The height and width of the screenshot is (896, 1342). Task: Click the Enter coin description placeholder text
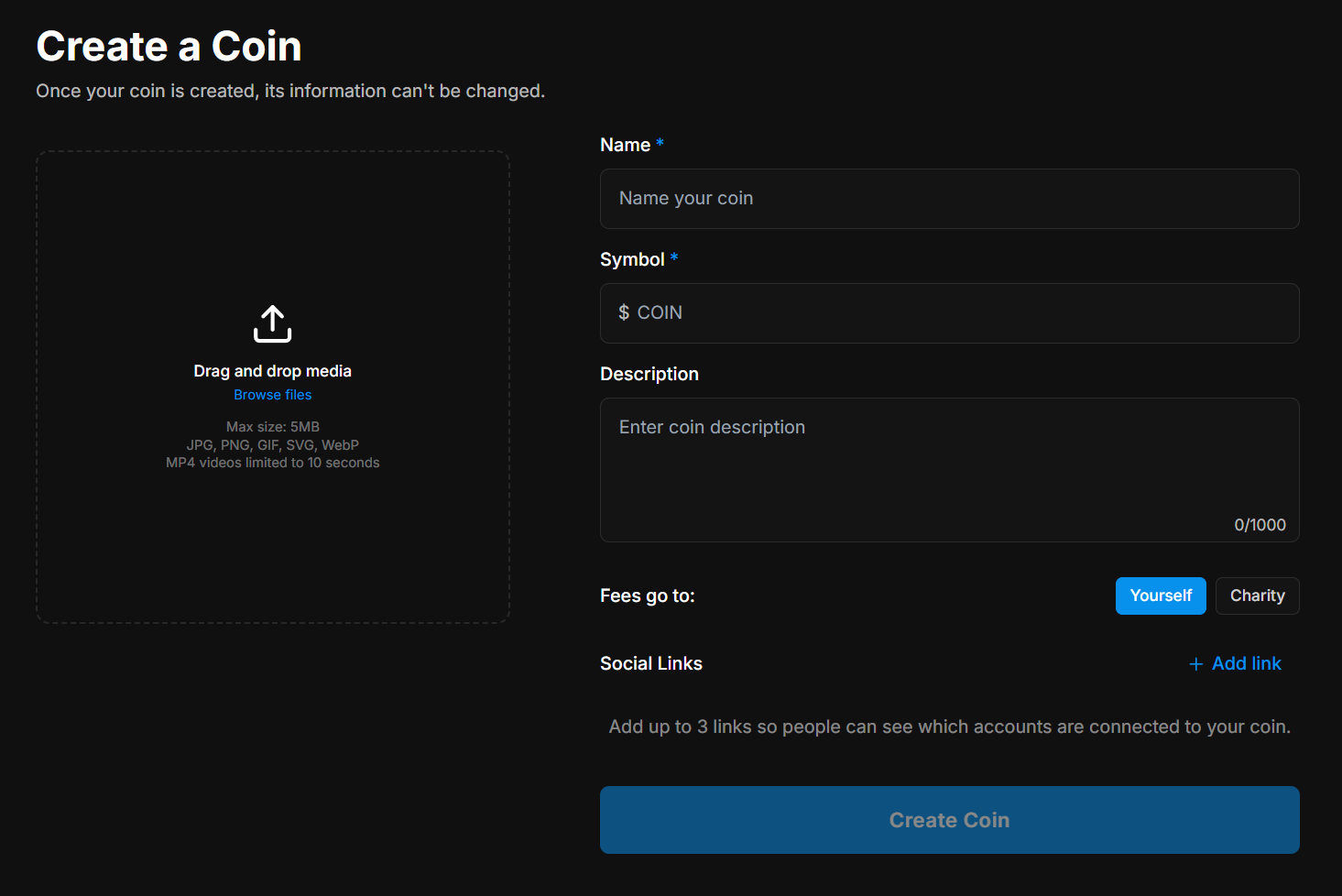click(x=712, y=427)
